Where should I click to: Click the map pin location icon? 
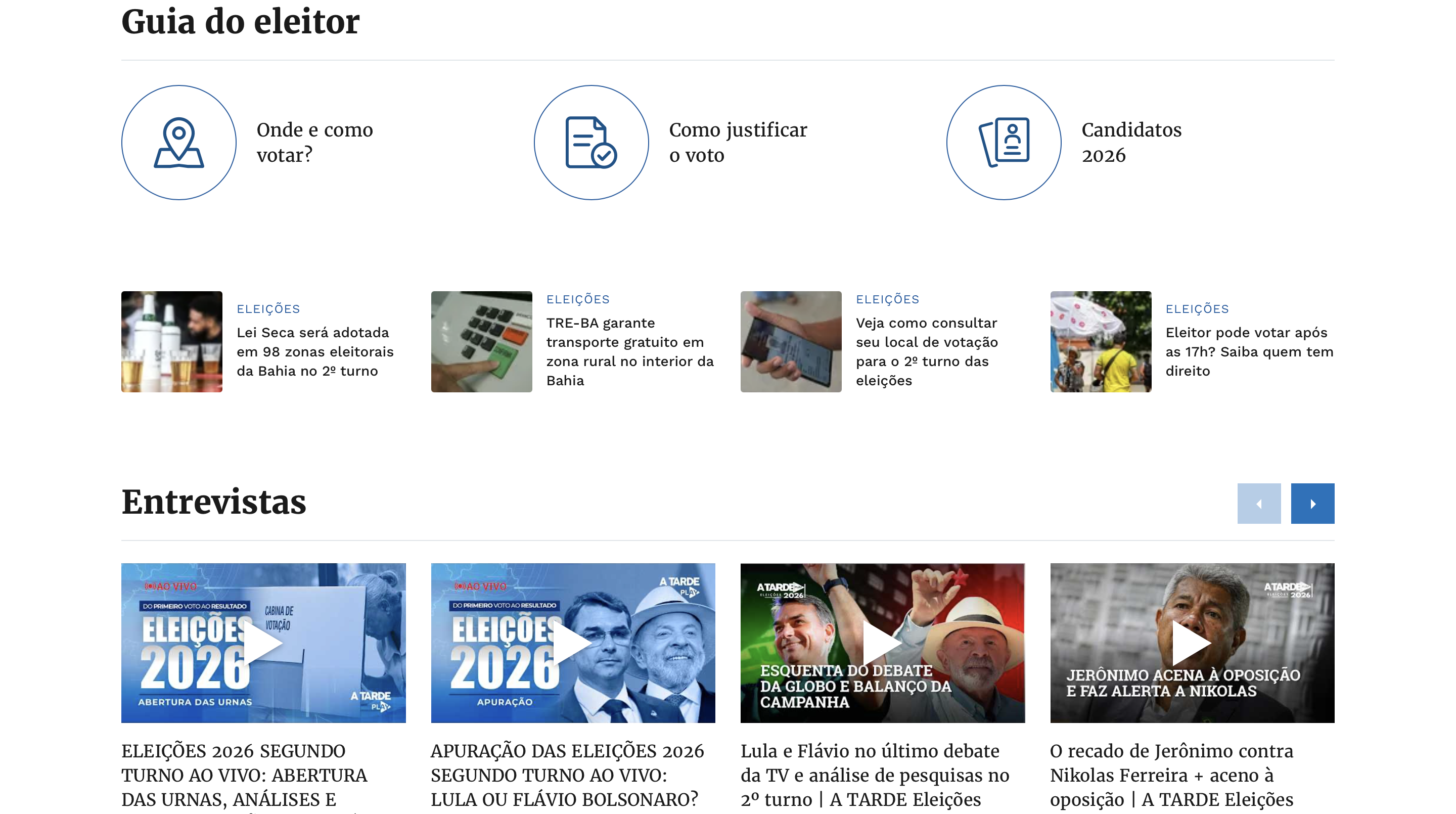(178, 143)
